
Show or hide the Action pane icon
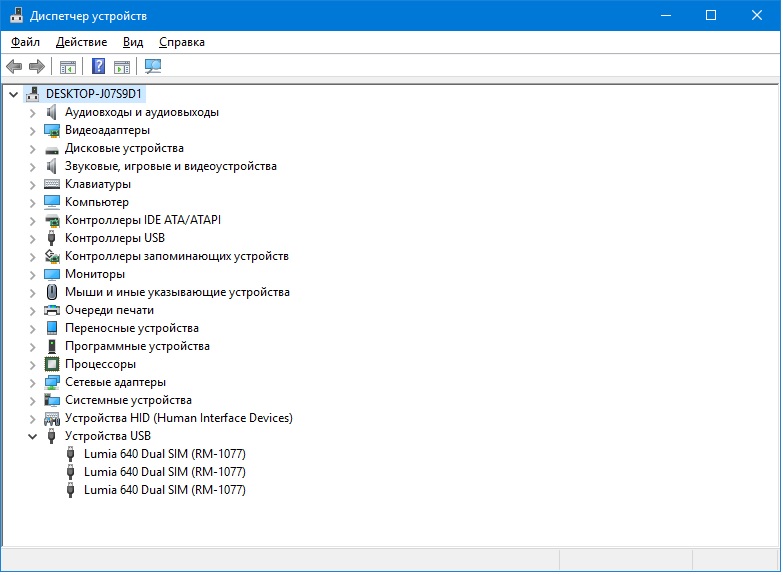pyautogui.click(x=122, y=66)
